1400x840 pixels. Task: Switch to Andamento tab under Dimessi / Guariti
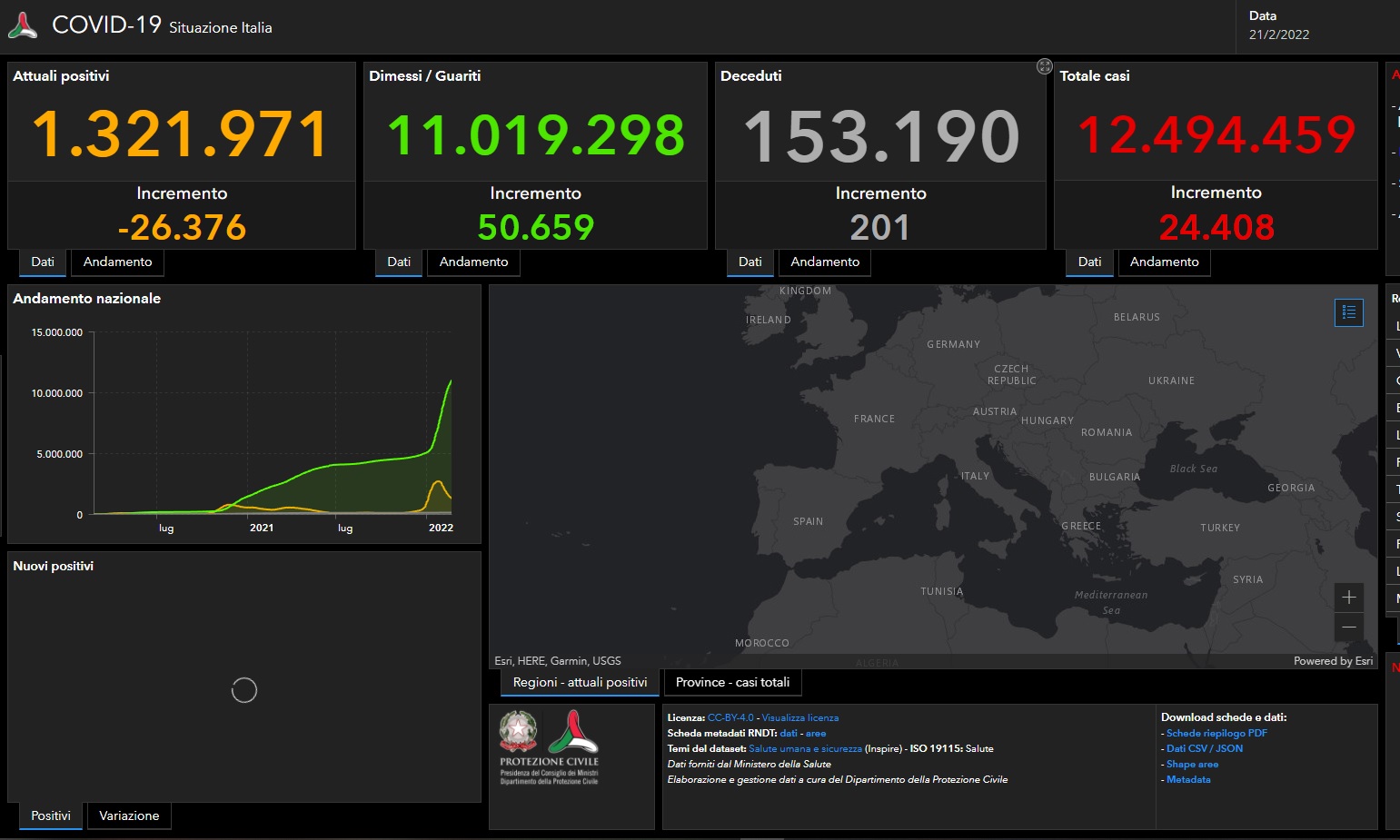473,262
